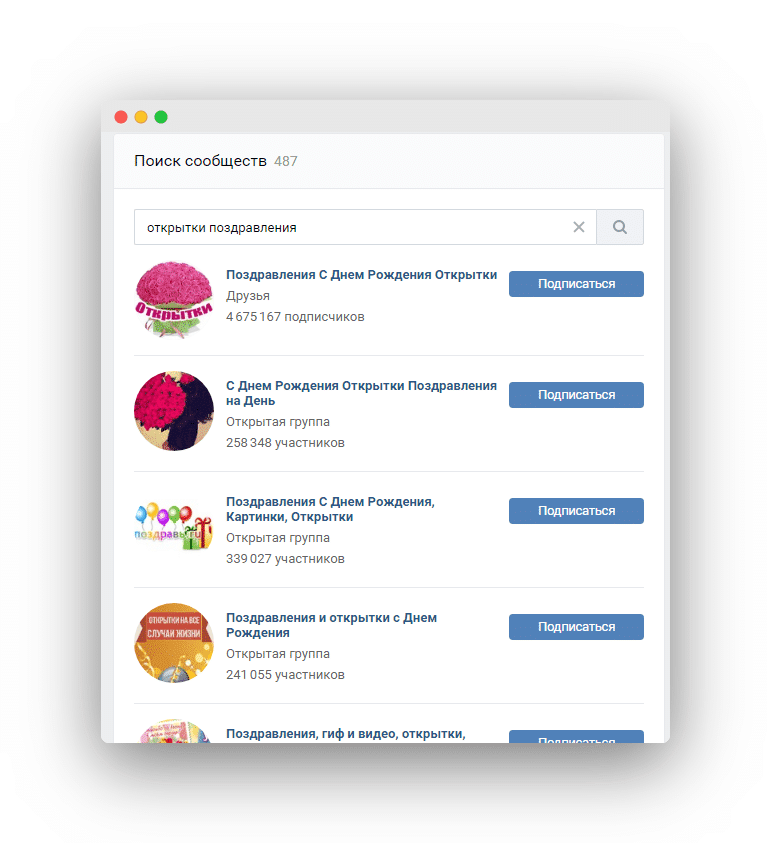Subscribe to the group with 241 055 участников
Viewport: 771px width, 843px height.
pyautogui.click(x=576, y=627)
